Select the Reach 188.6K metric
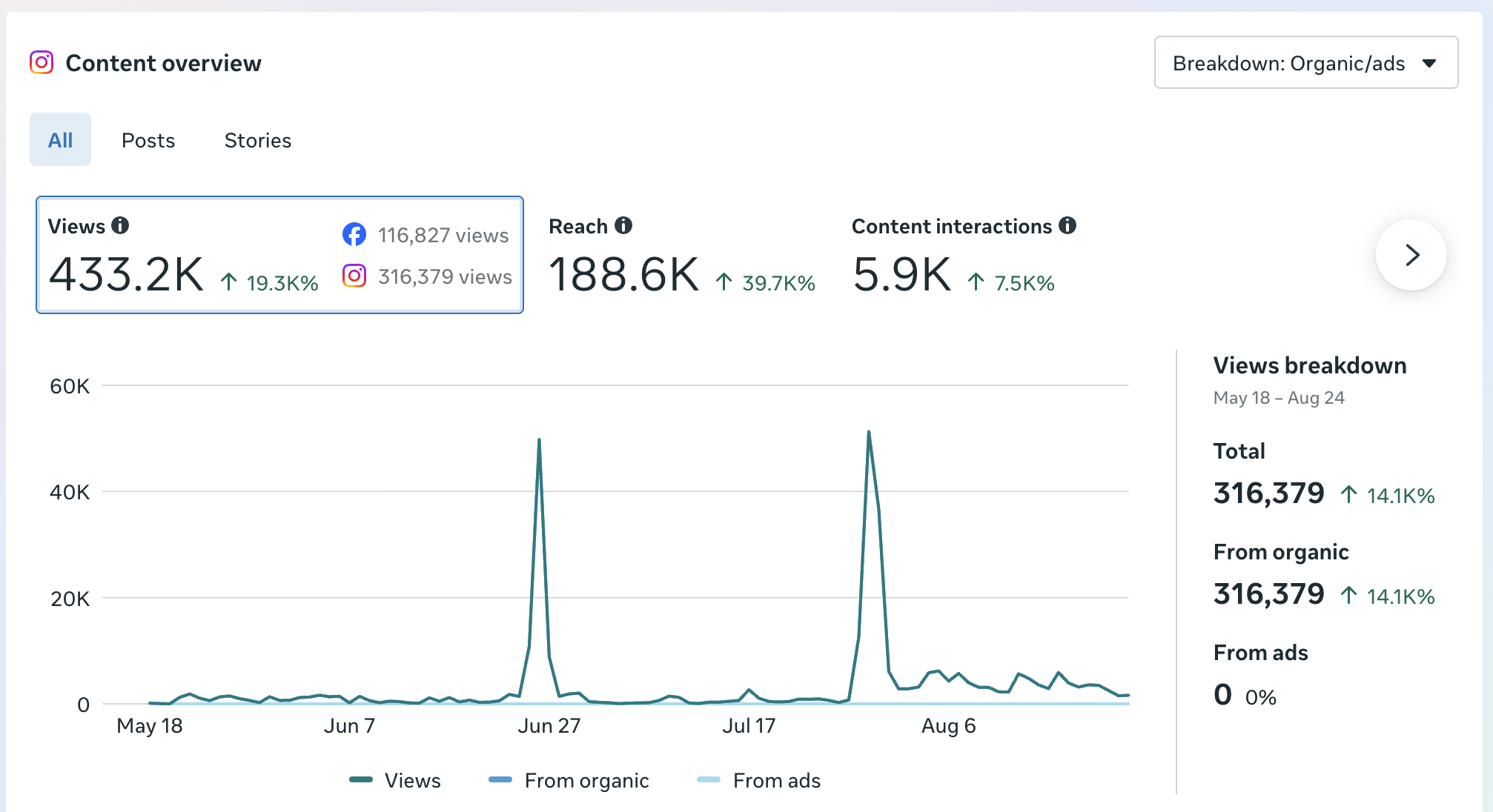This screenshot has height=812, width=1493. [682, 256]
